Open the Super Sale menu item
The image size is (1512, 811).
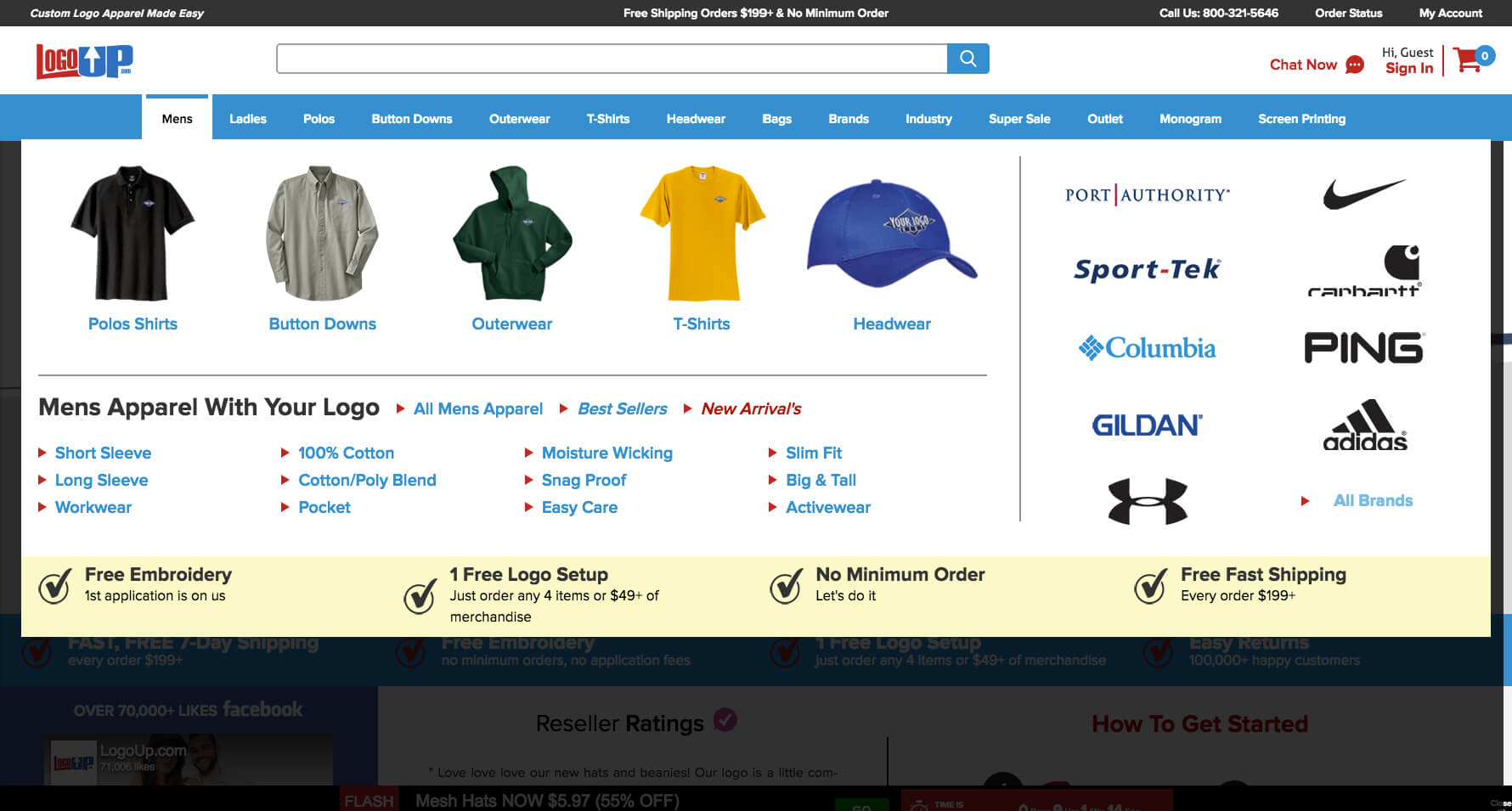pos(1018,119)
